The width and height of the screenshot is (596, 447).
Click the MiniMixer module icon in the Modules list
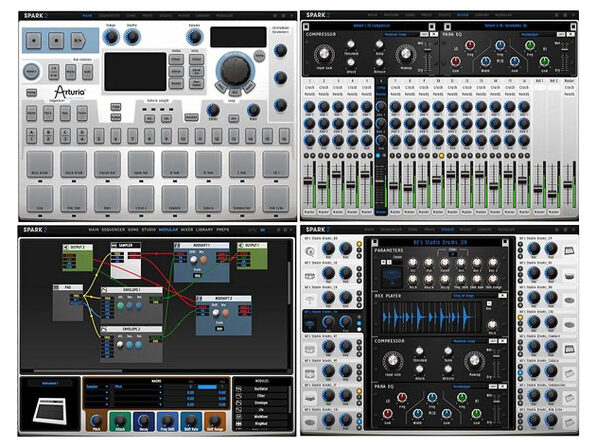point(239,417)
